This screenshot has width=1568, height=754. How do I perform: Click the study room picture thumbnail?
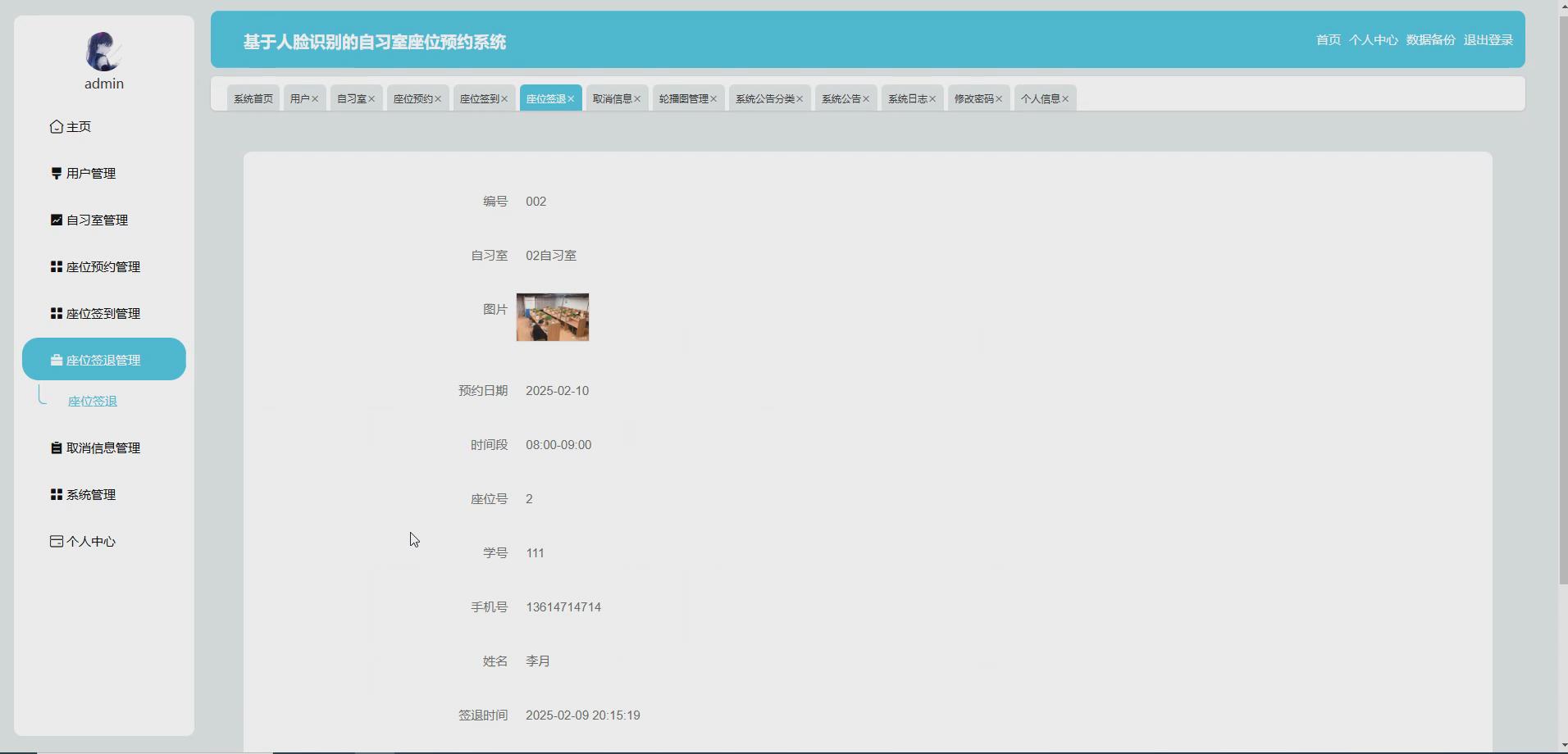point(552,317)
